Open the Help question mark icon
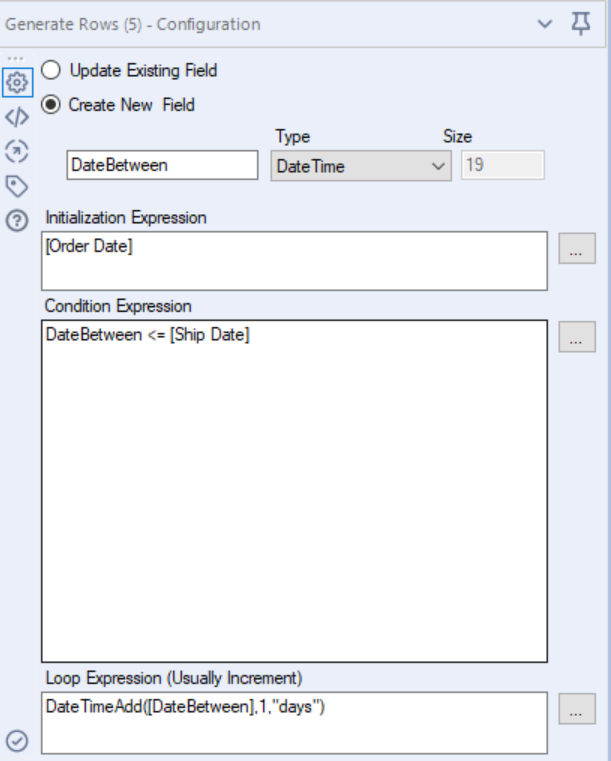 pyautogui.click(x=18, y=221)
